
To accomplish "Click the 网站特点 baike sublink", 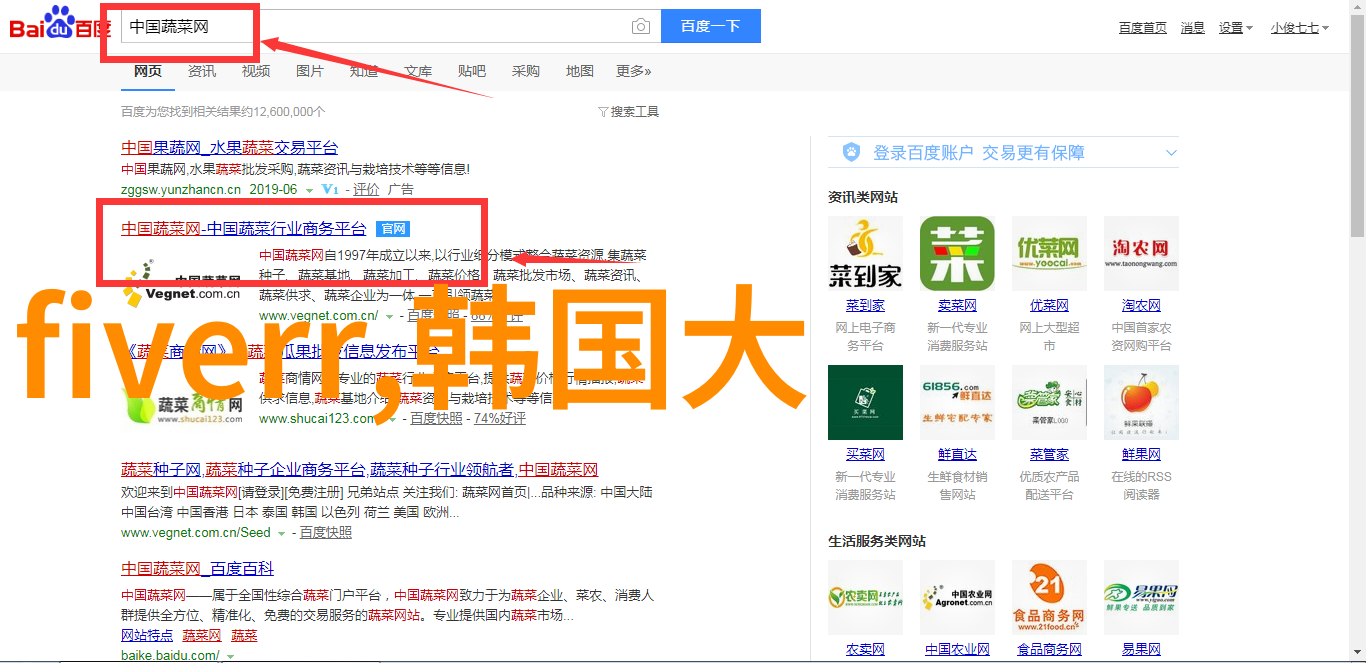I will [x=147, y=636].
